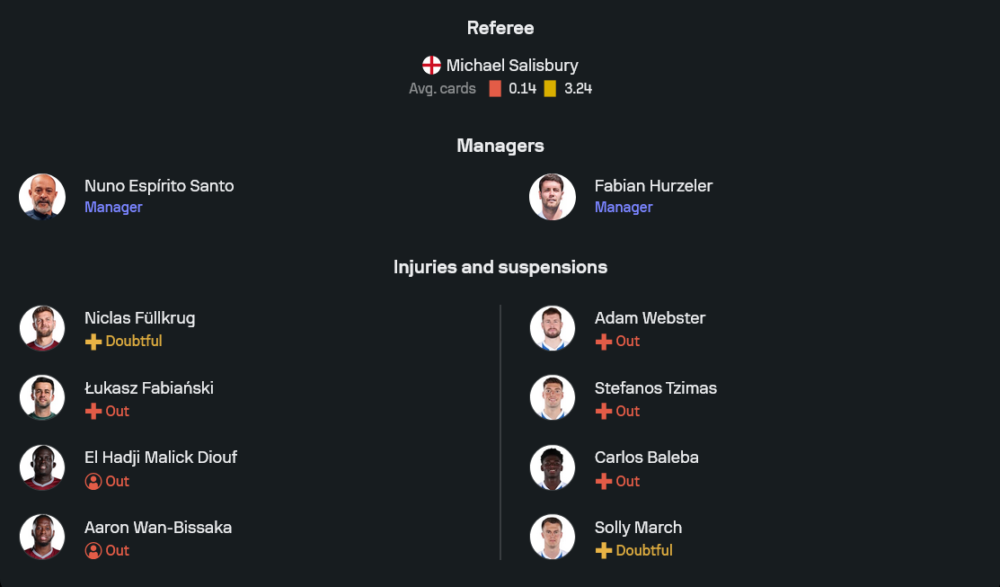Select Aaron Wan-Bissaka player name
This screenshot has height=587, width=1000.
point(158,528)
